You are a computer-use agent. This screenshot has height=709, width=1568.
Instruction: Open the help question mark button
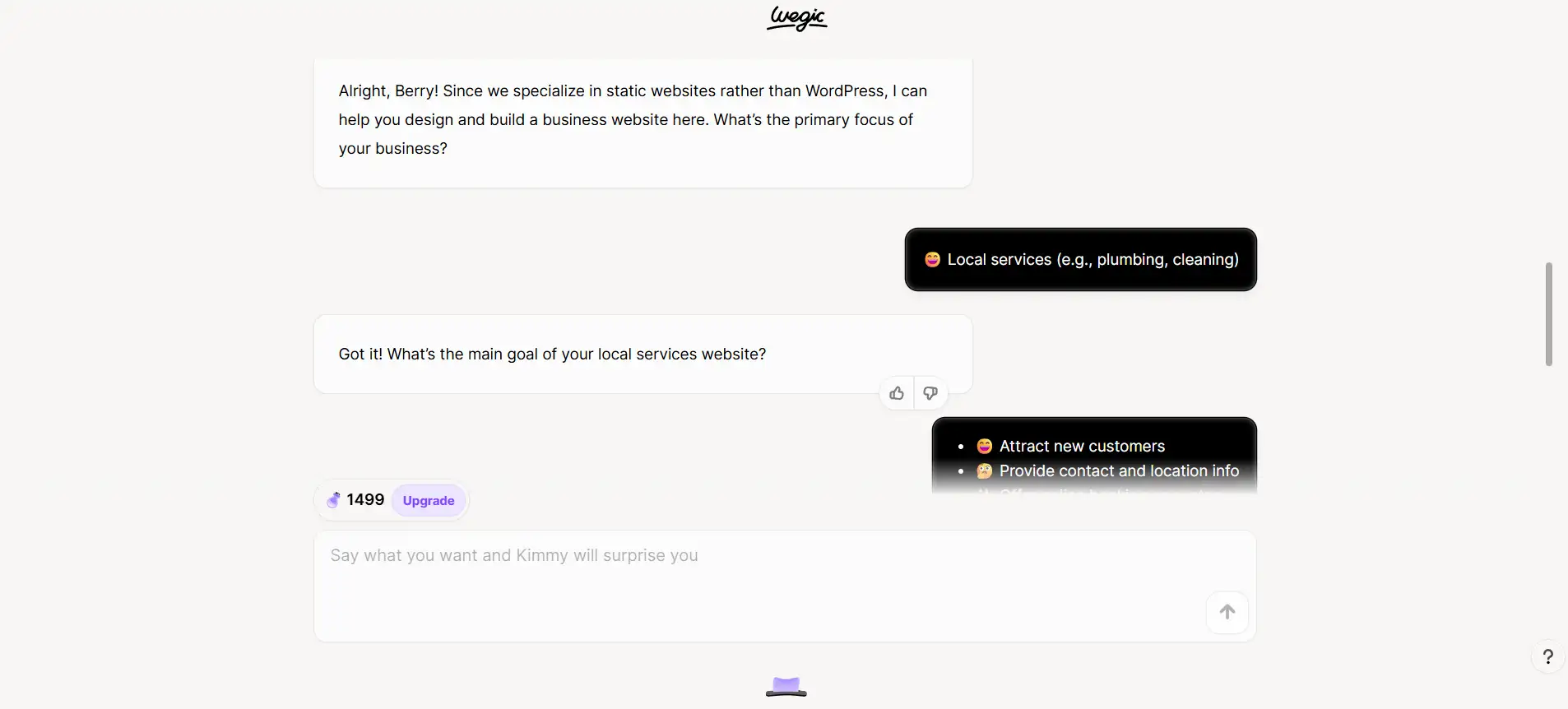pos(1547,656)
